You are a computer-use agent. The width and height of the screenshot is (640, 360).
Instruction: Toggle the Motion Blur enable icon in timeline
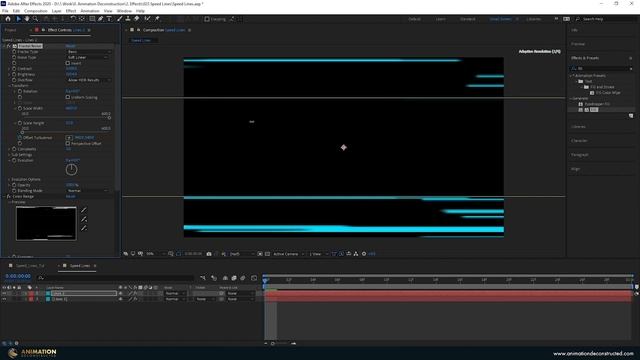click(243, 278)
